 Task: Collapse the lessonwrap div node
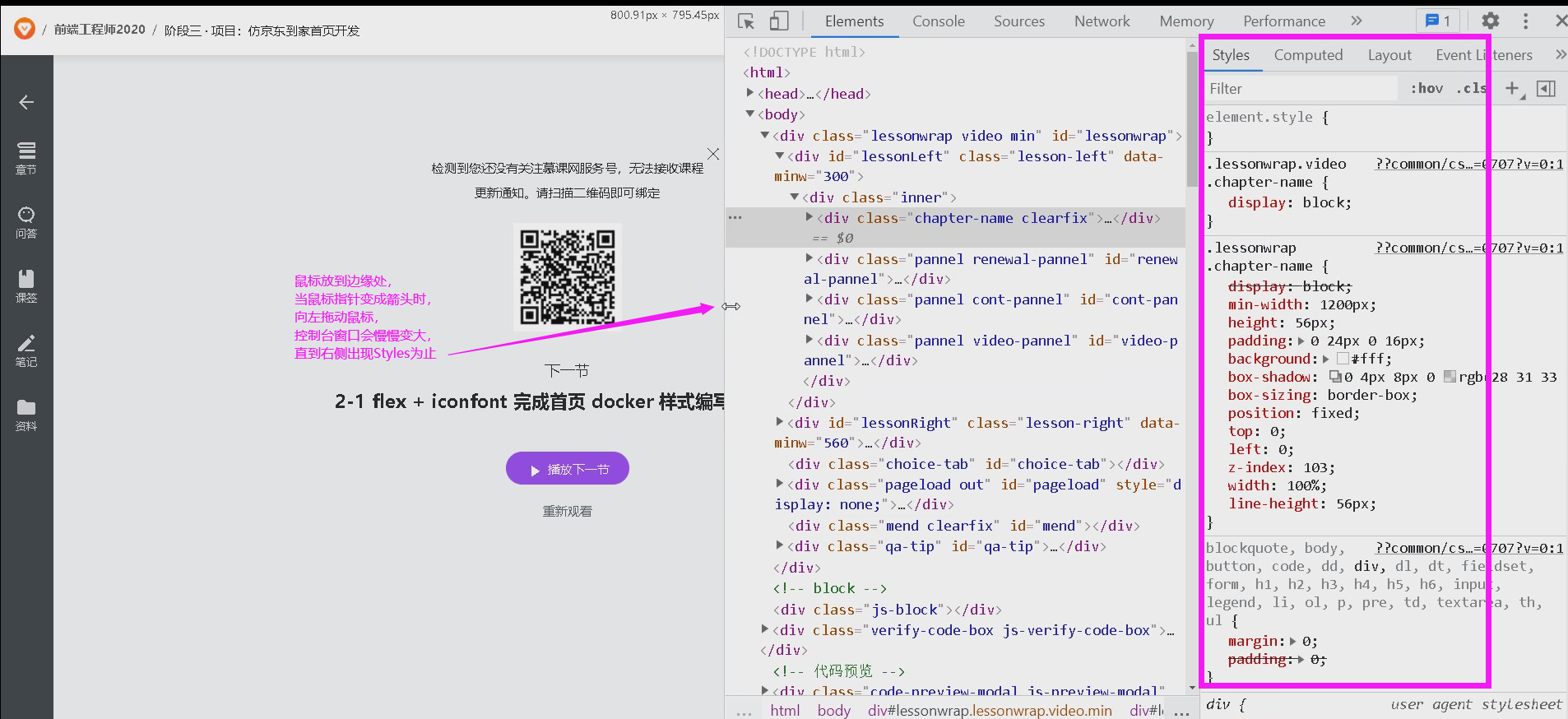click(765, 135)
